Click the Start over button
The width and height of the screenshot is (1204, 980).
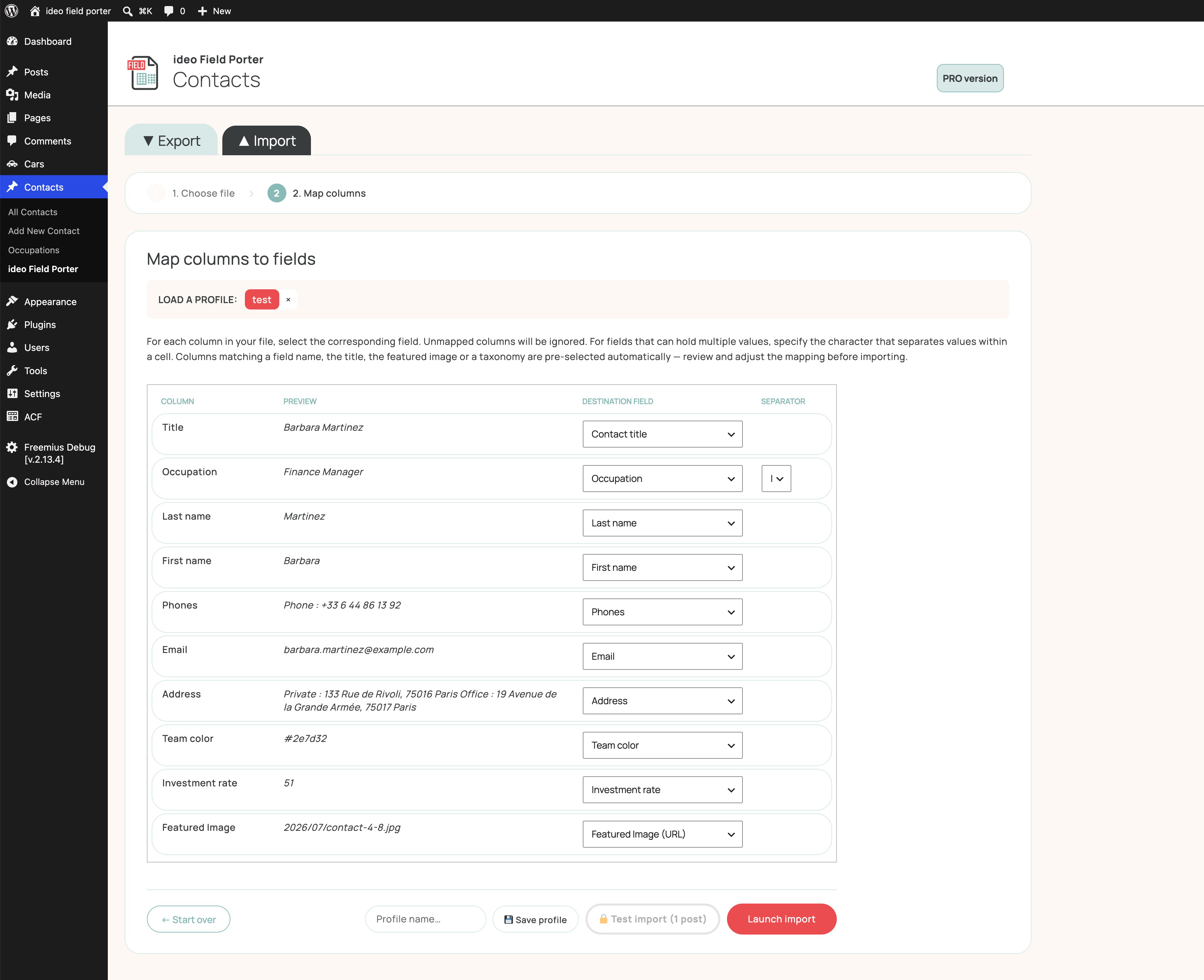click(189, 920)
